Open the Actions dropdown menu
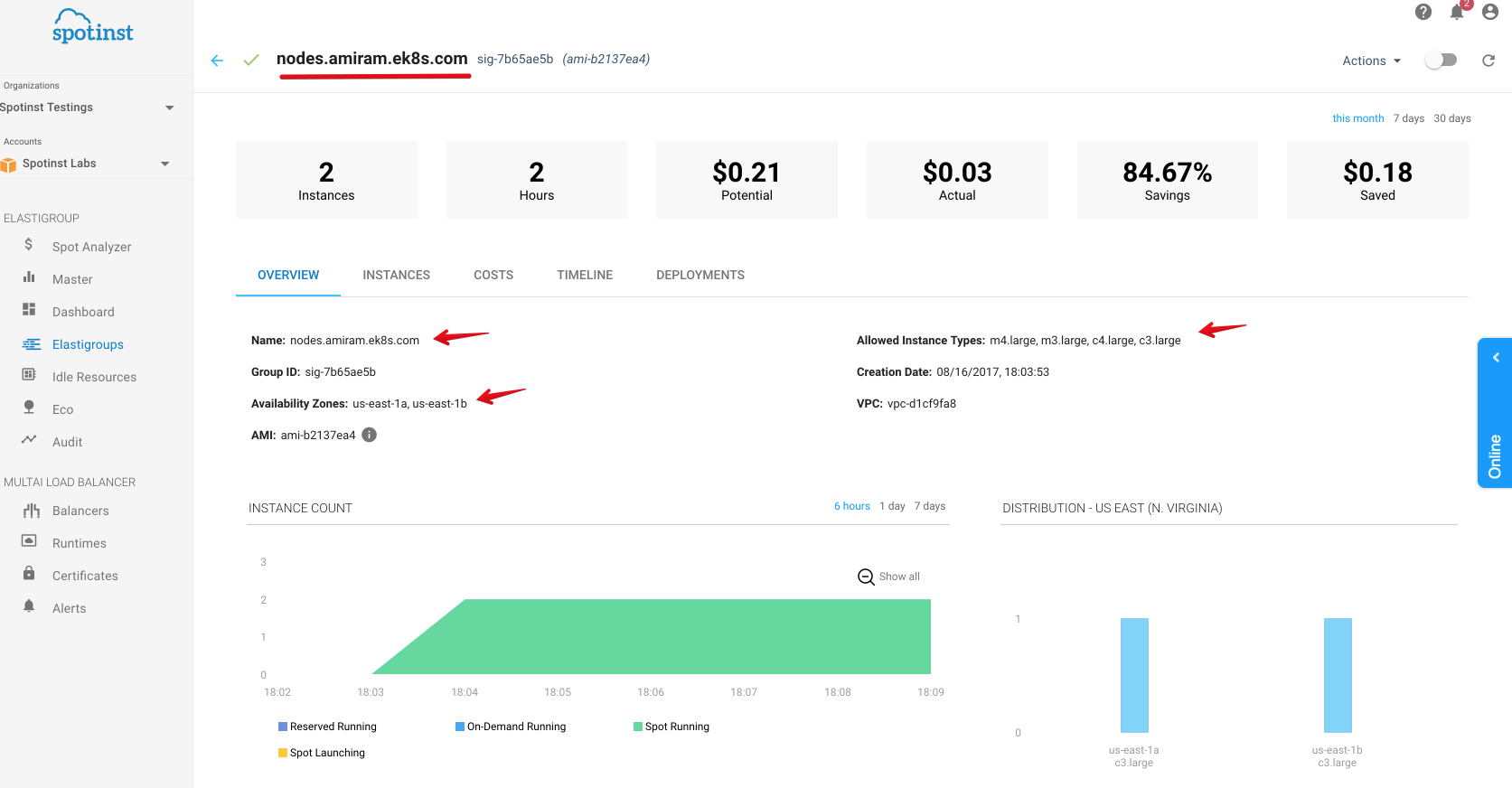Screen dimensions: 1512x788 (x=1371, y=61)
